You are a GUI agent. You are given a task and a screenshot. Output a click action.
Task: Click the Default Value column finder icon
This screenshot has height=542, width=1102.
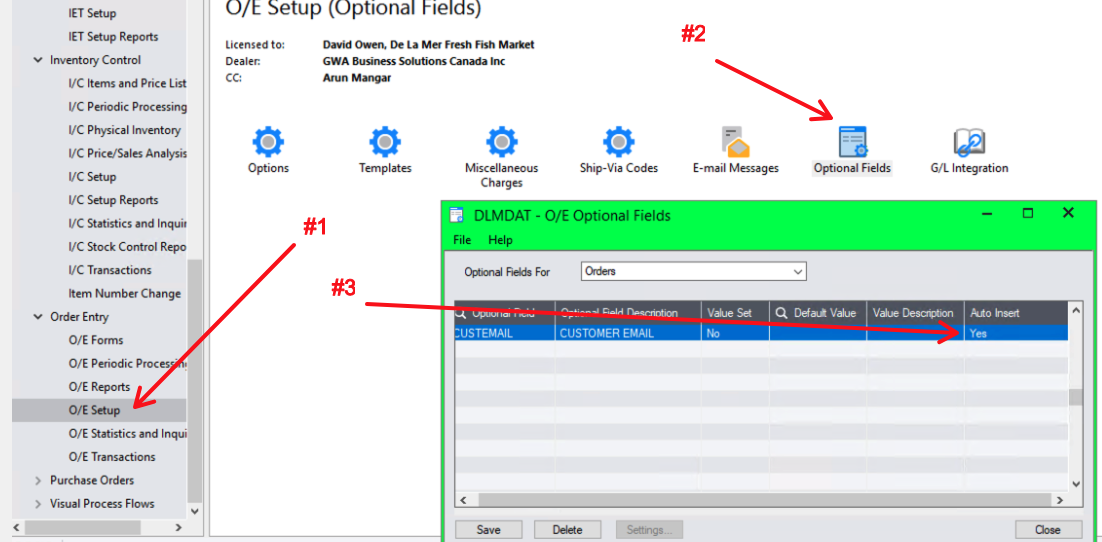781,313
